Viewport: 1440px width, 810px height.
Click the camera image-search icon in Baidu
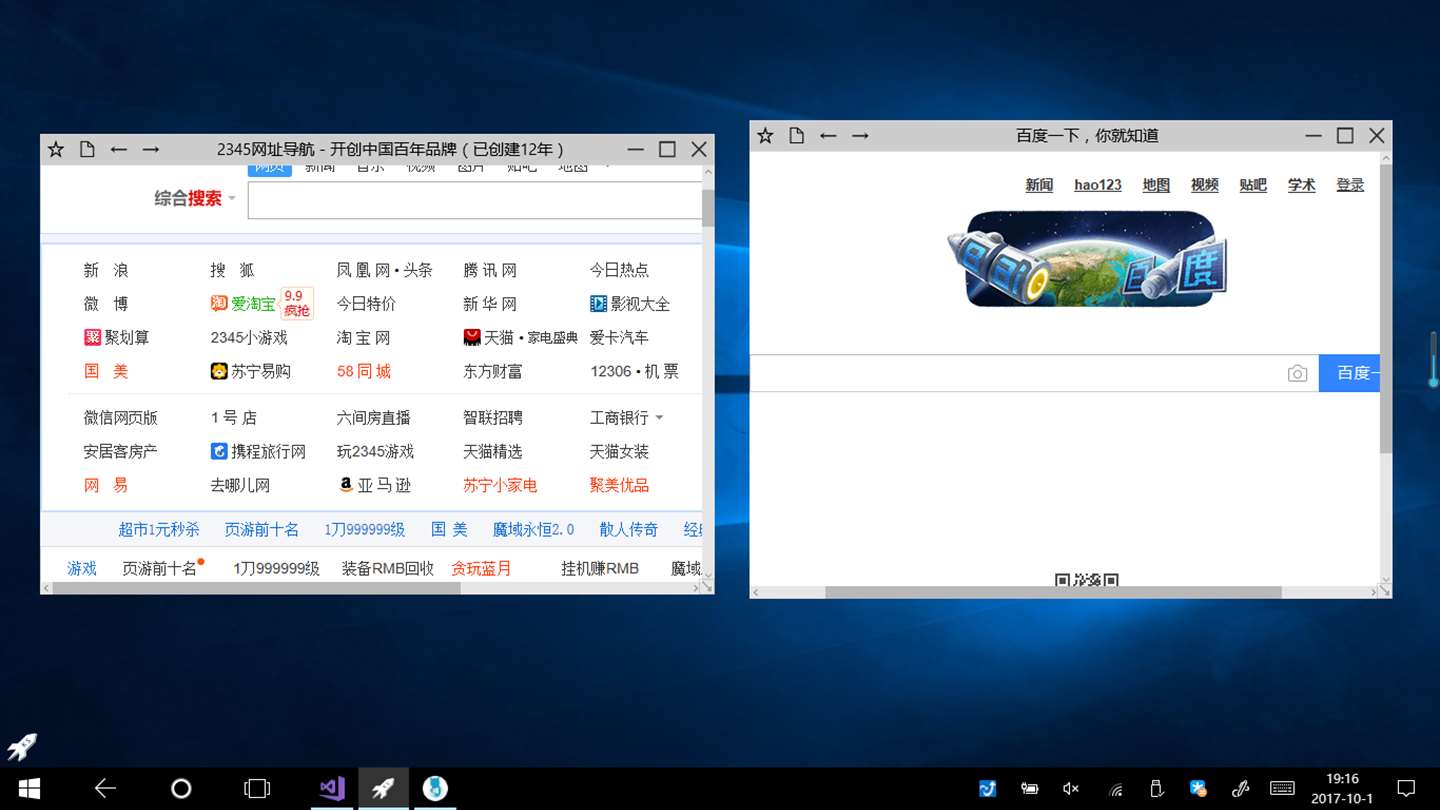coord(1297,373)
